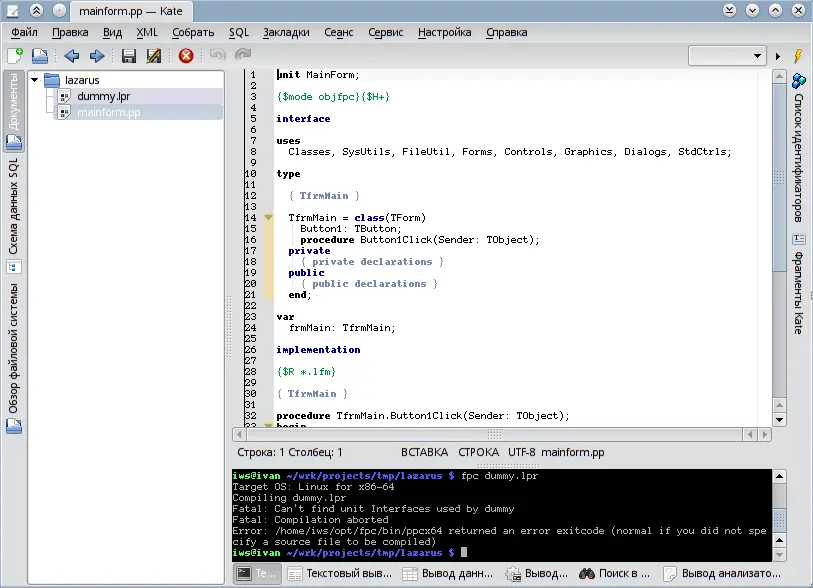Place cursor on the 'interface' keyword line
This screenshot has height=588, width=813.
(303, 119)
